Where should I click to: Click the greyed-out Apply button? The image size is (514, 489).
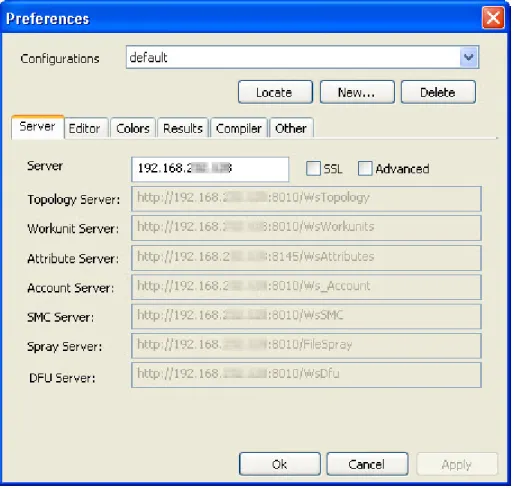(x=457, y=464)
